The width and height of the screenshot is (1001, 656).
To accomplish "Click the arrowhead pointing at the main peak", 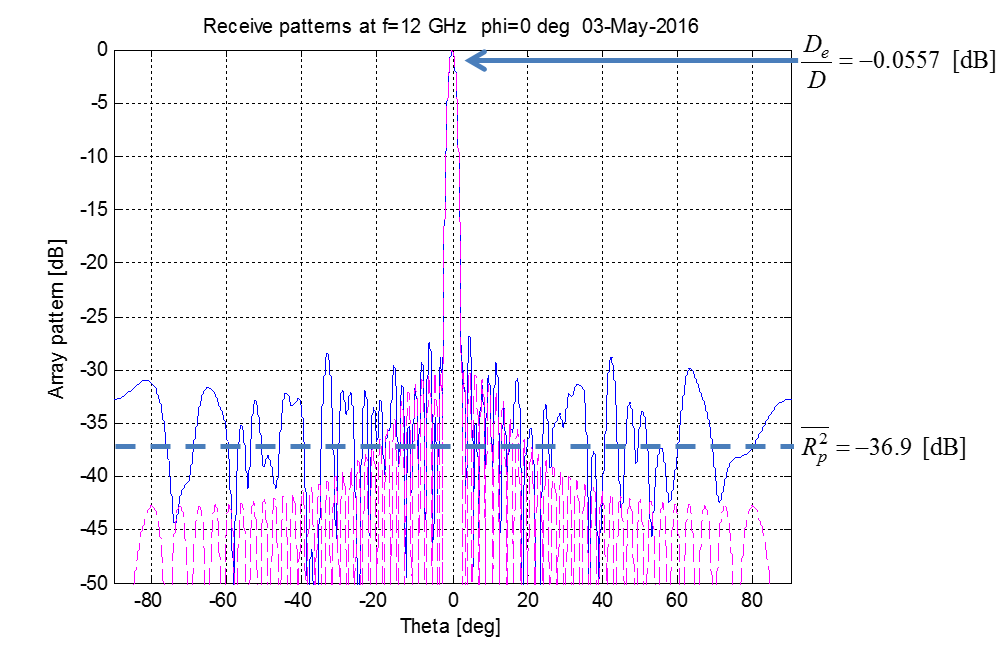I will pos(472,61).
